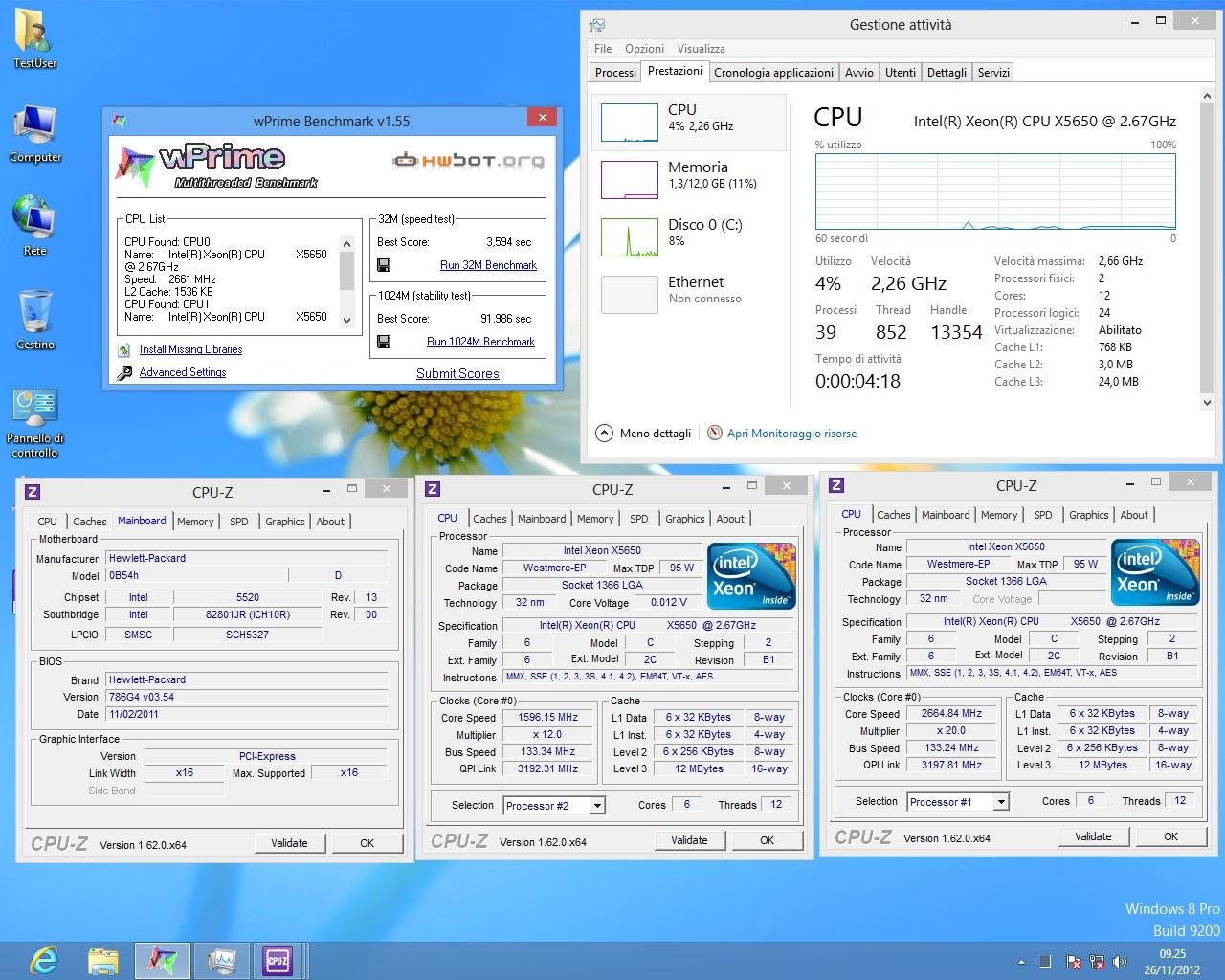Open About tab in Mainboard CPU-Z window
1225x980 pixels.
coord(330,522)
